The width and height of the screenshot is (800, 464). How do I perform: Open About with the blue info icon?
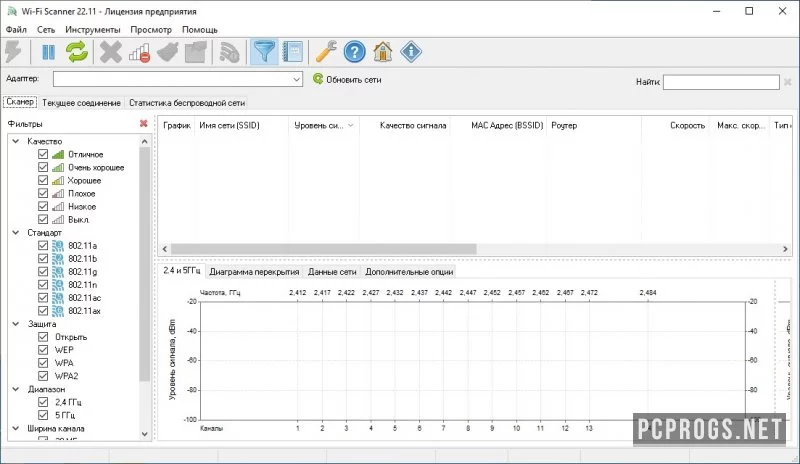pos(411,52)
